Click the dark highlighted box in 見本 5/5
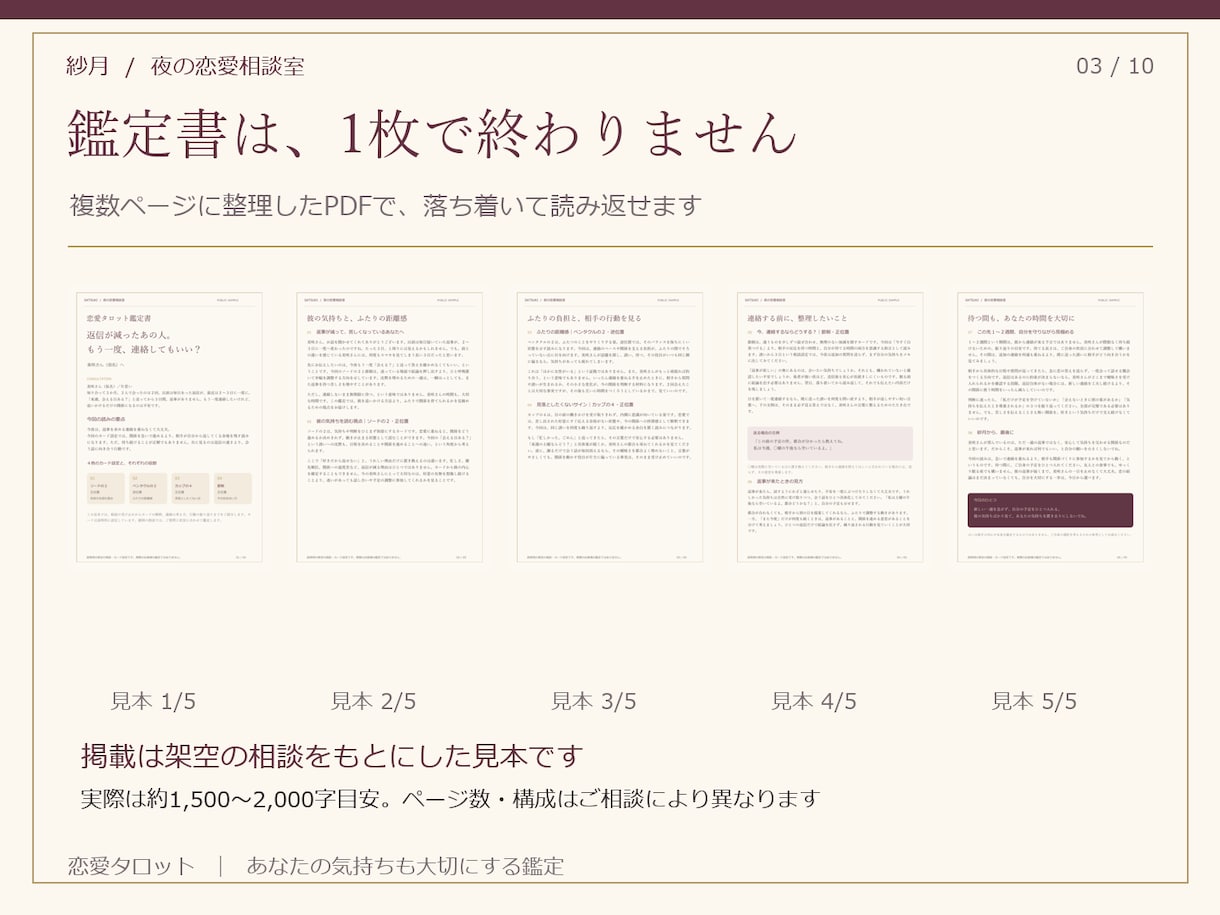This screenshot has width=1220, height=915. (1050, 510)
